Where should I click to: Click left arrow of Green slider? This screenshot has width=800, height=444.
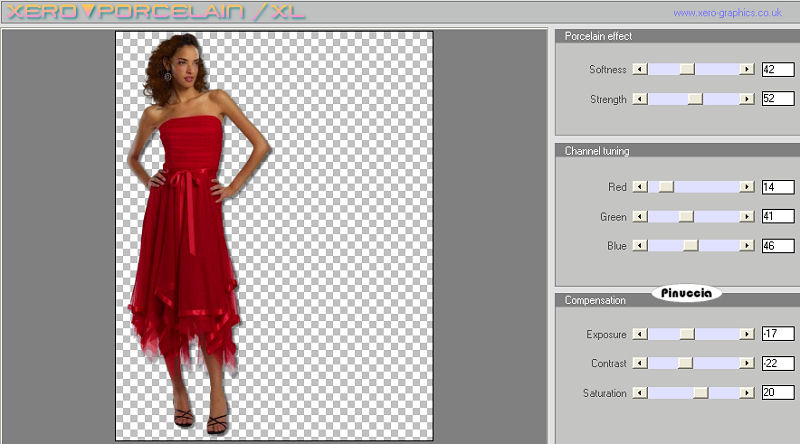click(x=640, y=216)
